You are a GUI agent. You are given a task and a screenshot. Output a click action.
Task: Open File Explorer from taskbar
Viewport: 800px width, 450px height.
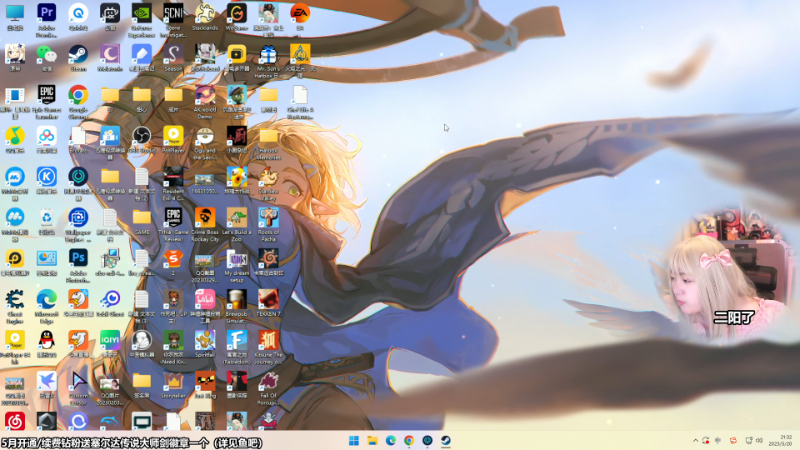372,441
